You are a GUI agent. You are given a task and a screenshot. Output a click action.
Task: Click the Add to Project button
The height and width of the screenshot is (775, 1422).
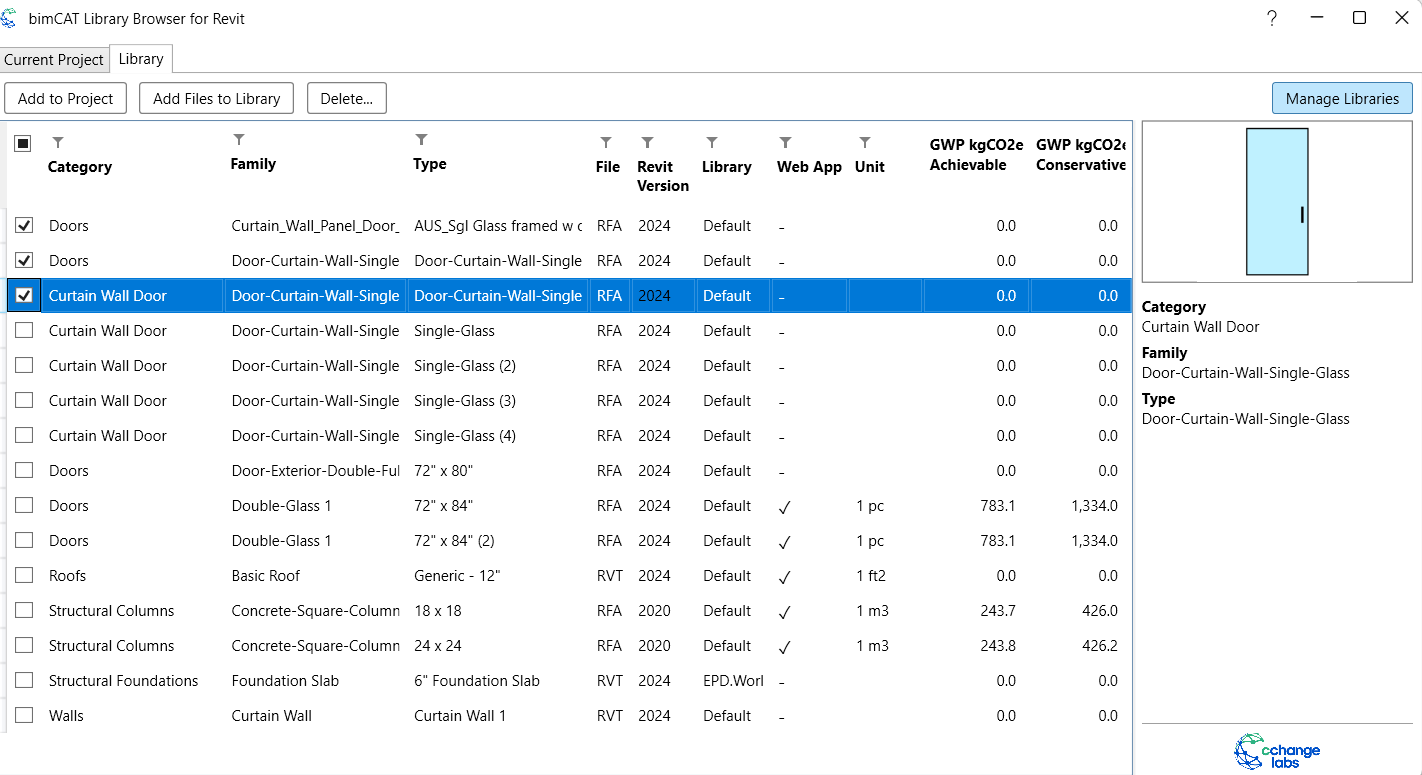pyautogui.click(x=66, y=99)
